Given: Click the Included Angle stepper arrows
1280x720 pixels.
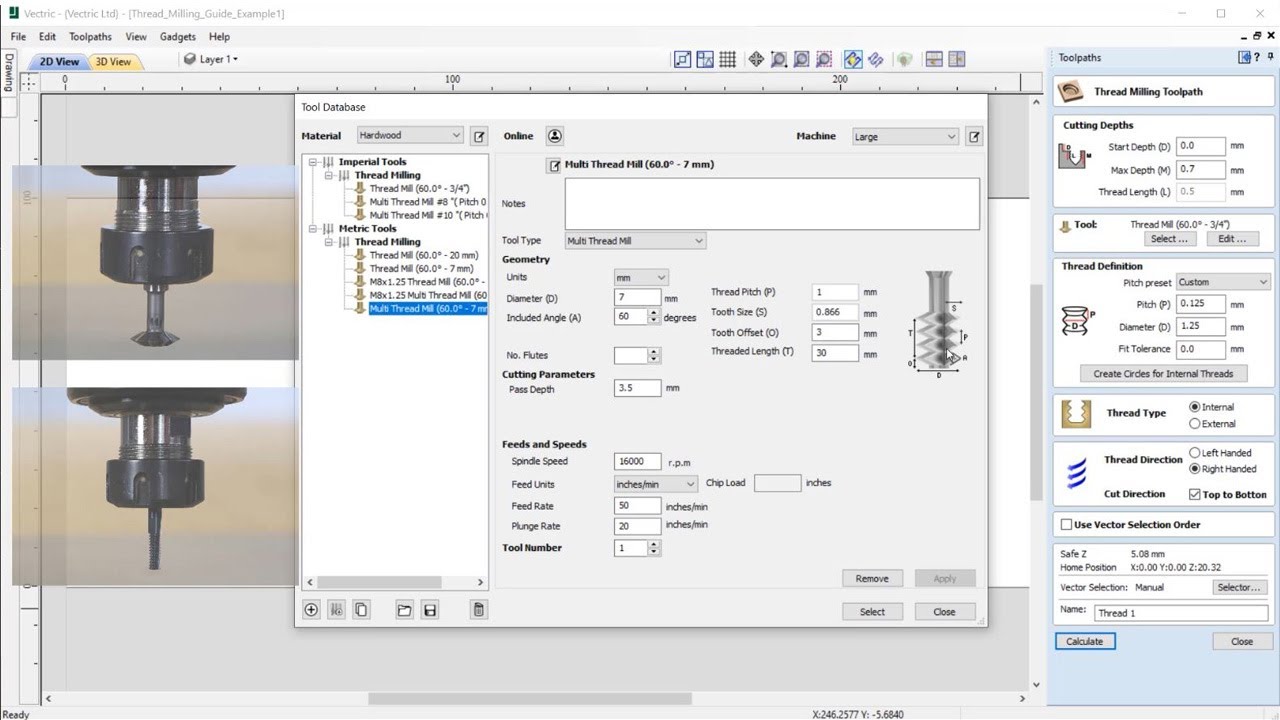Looking at the screenshot, I should [654, 317].
